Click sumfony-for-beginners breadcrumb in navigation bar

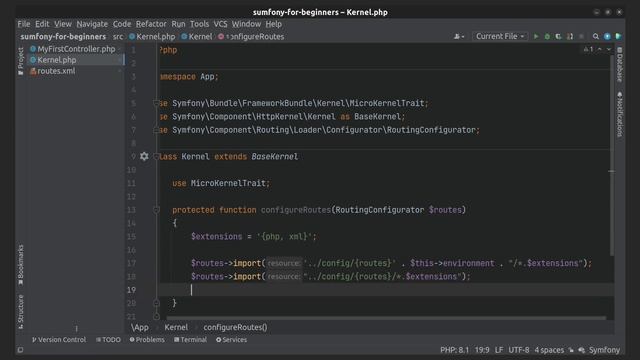tap(63, 37)
